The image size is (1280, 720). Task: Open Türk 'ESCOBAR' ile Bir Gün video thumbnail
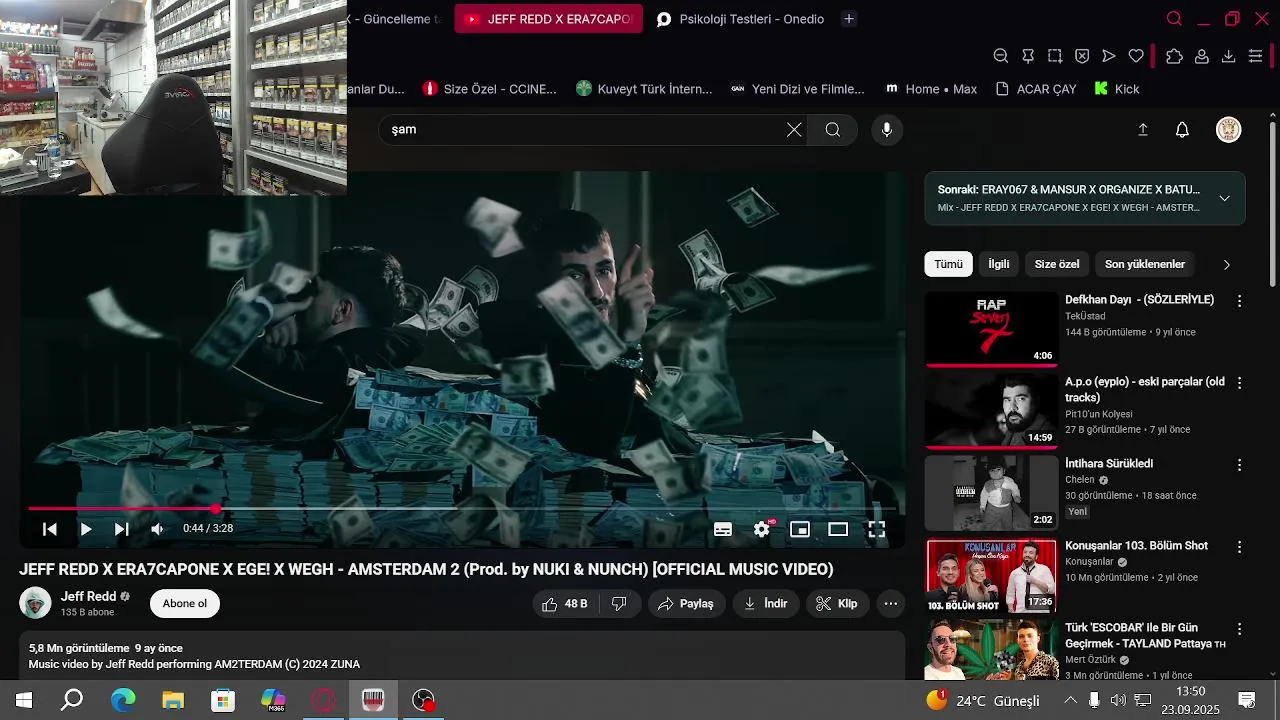tap(991, 650)
